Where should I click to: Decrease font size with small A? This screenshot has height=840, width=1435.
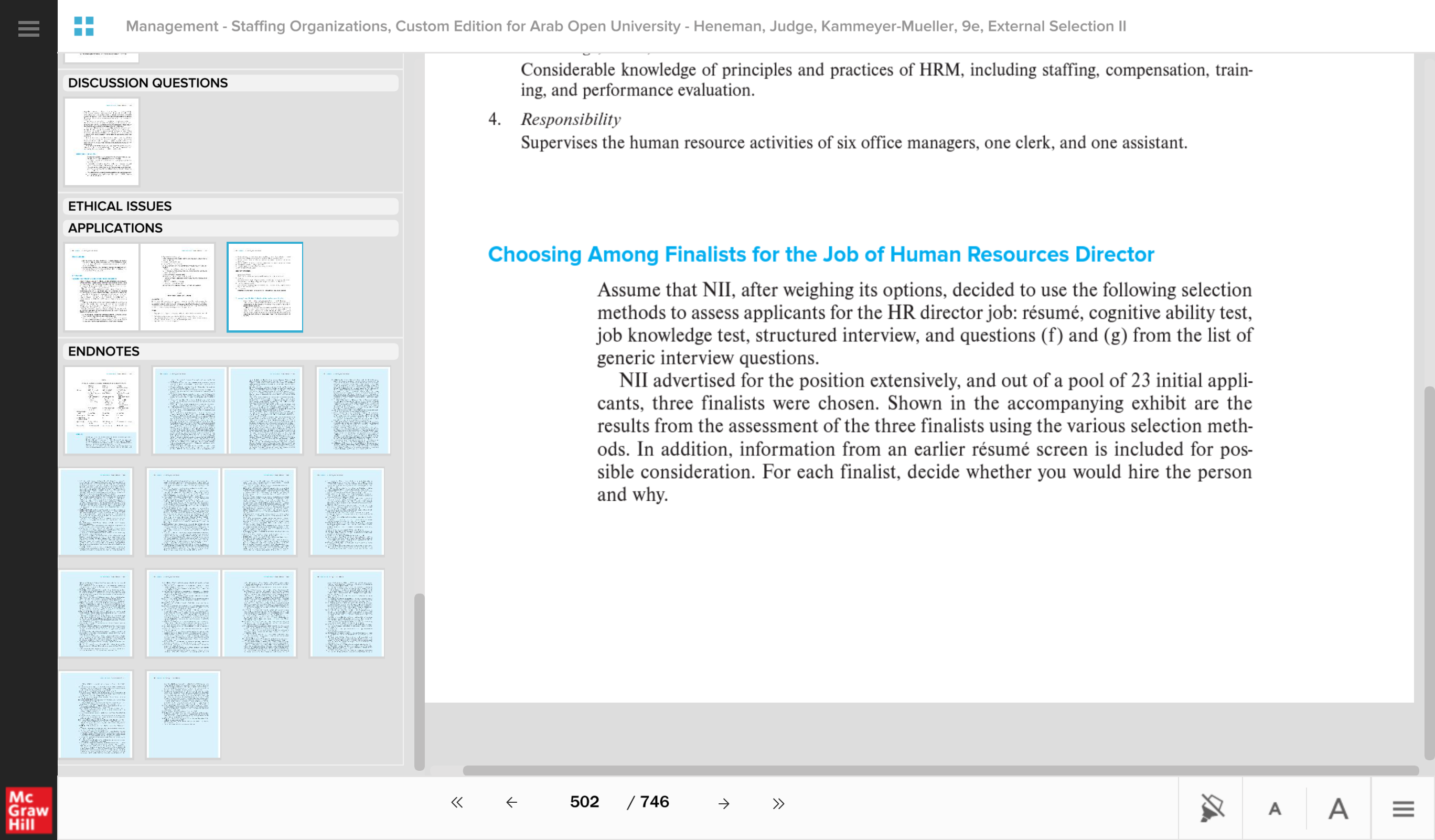1275,809
